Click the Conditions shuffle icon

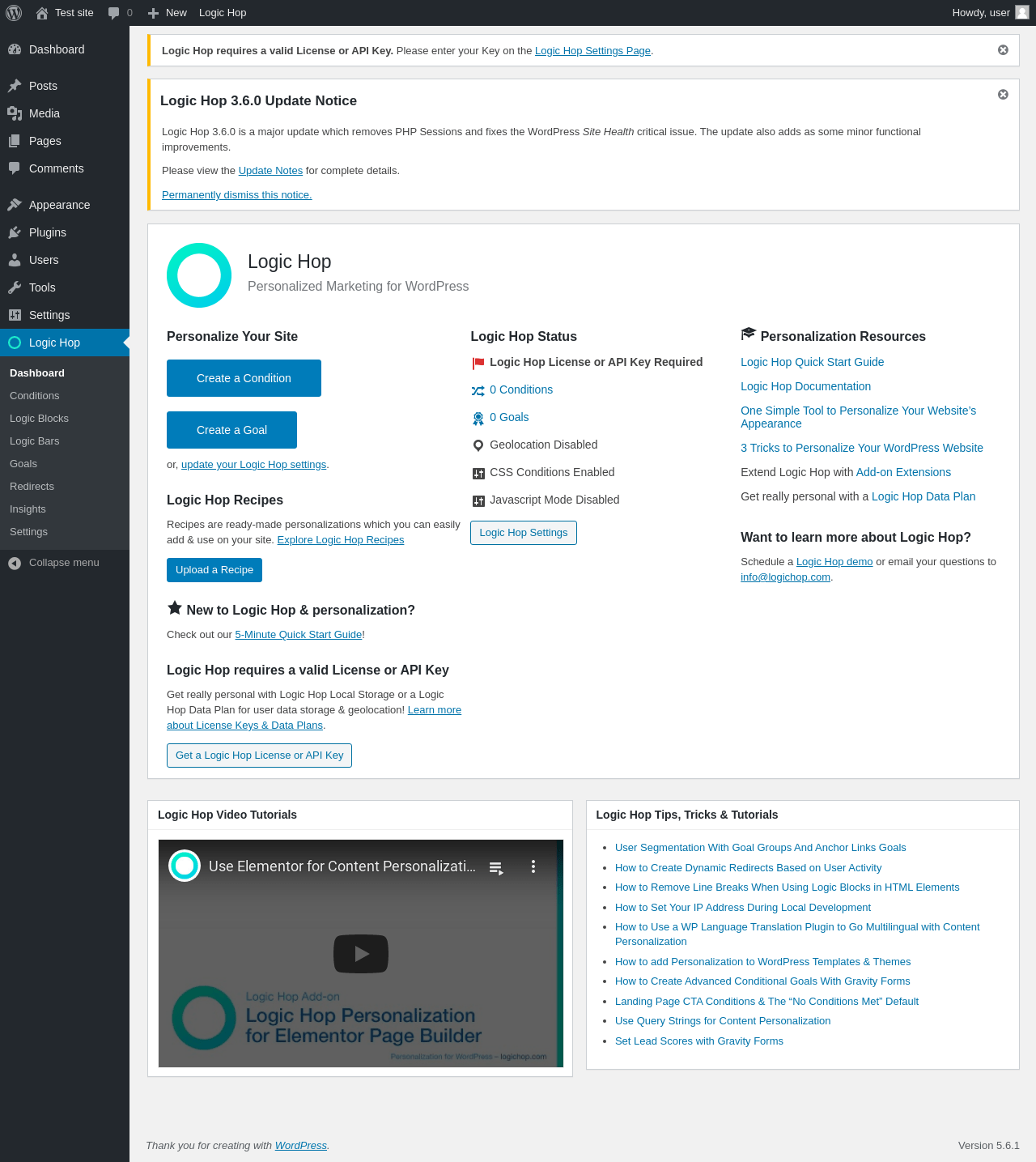[478, 390]
